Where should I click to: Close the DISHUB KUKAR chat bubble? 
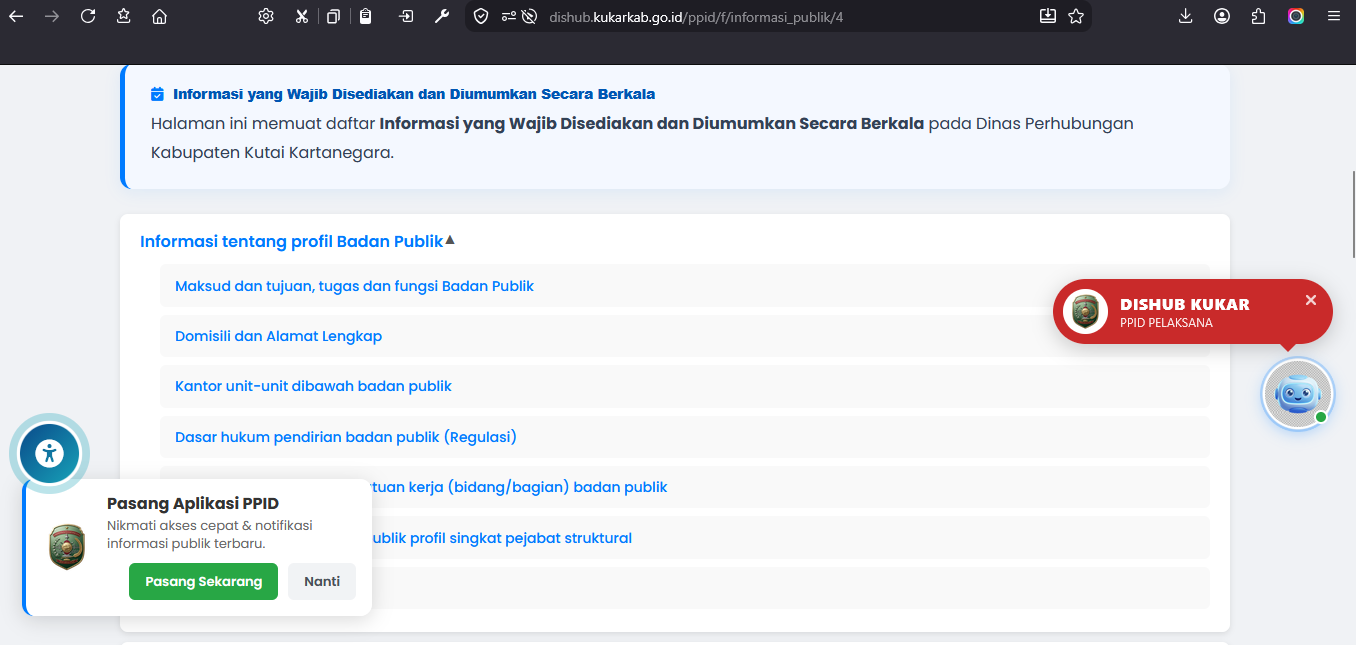[1311, 300]
